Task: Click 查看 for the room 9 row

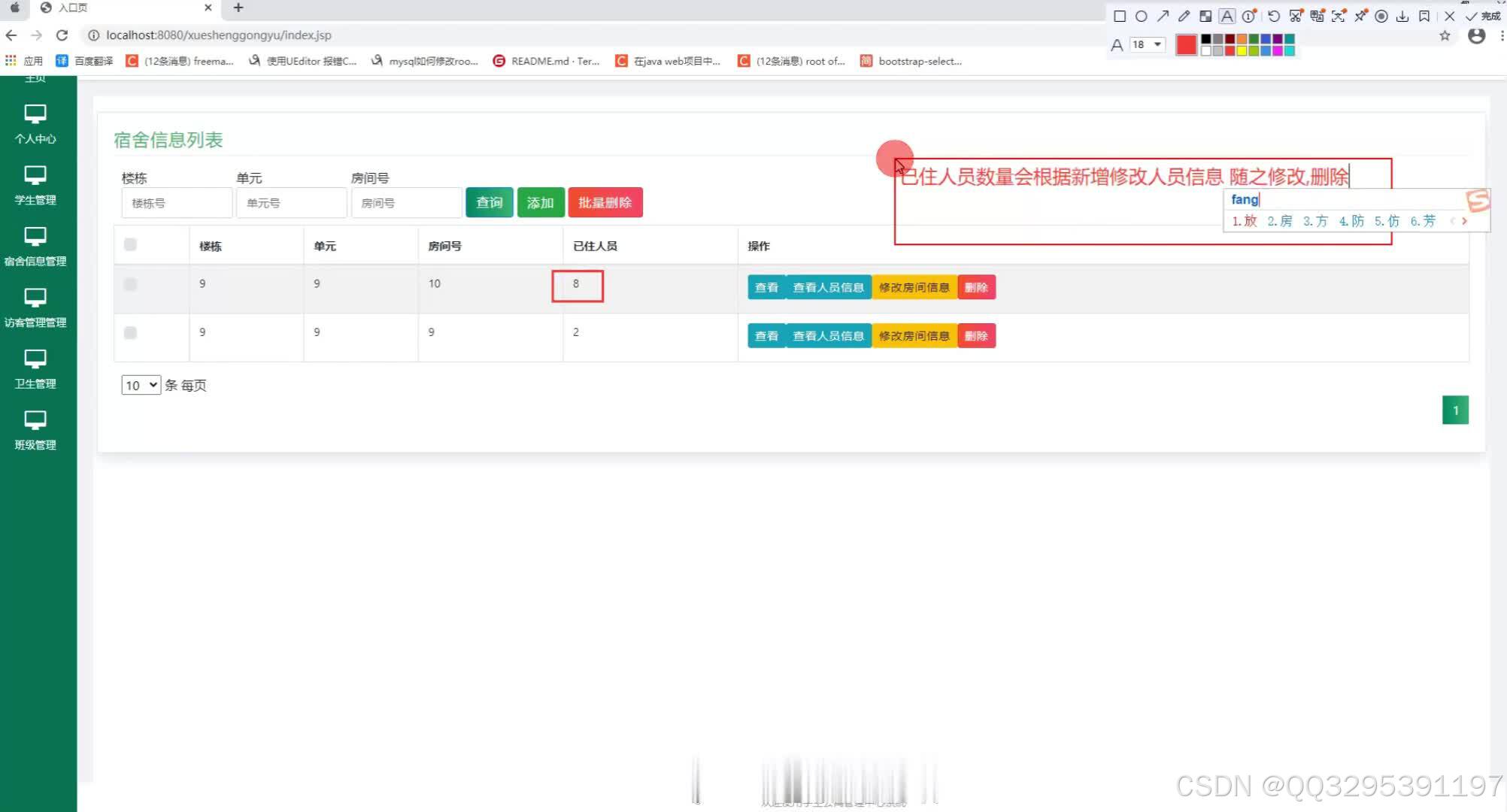Action: 766,335
